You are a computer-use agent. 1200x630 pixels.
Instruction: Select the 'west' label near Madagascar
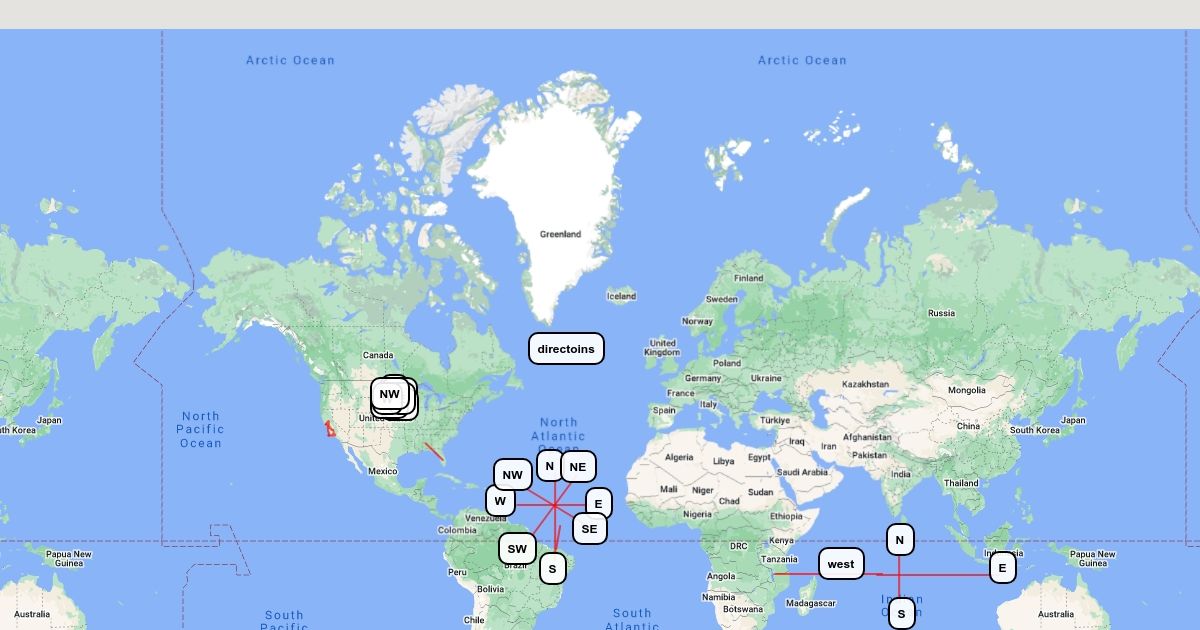tap(841, 564)
